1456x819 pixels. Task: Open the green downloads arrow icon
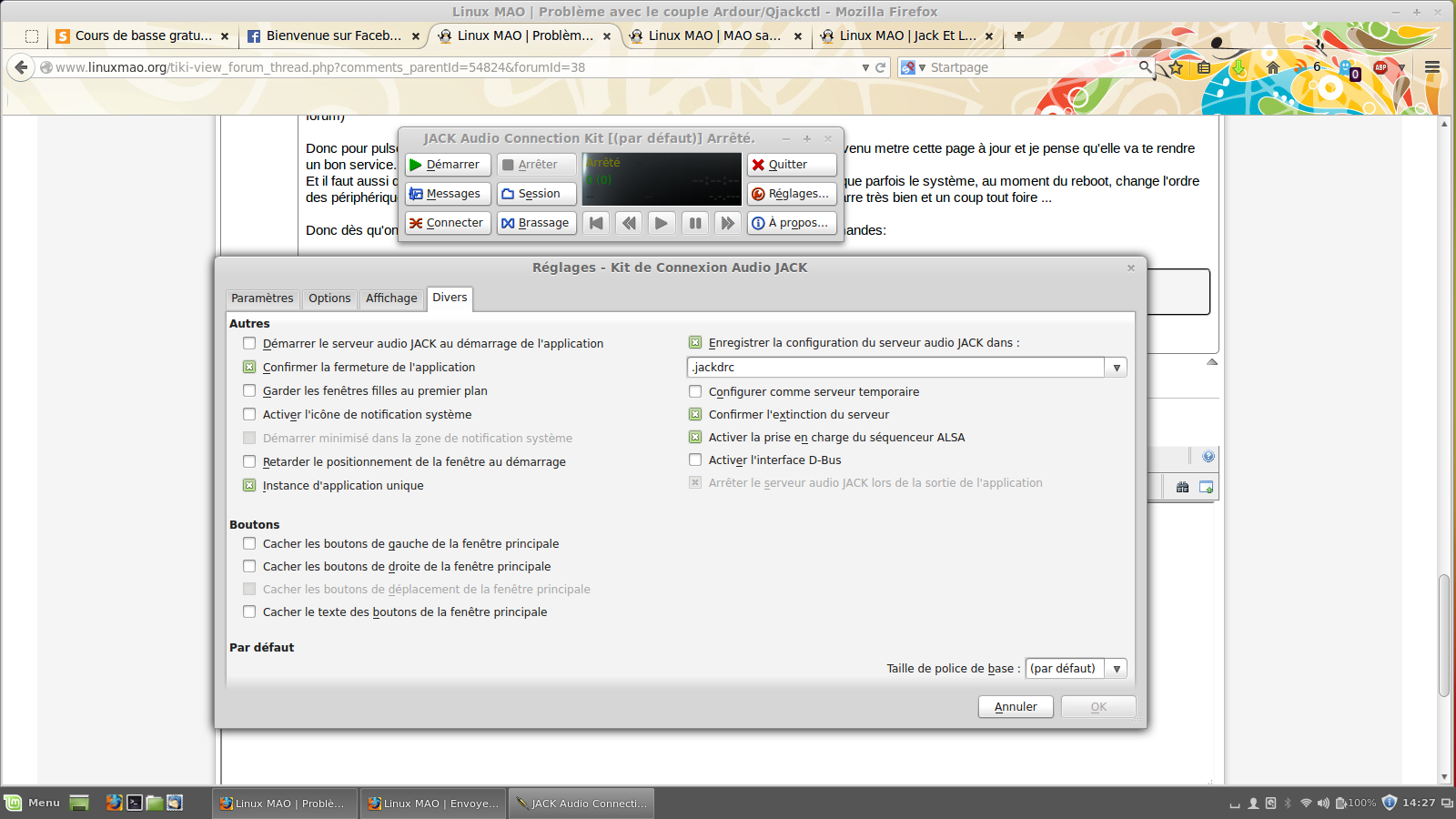1238,67
